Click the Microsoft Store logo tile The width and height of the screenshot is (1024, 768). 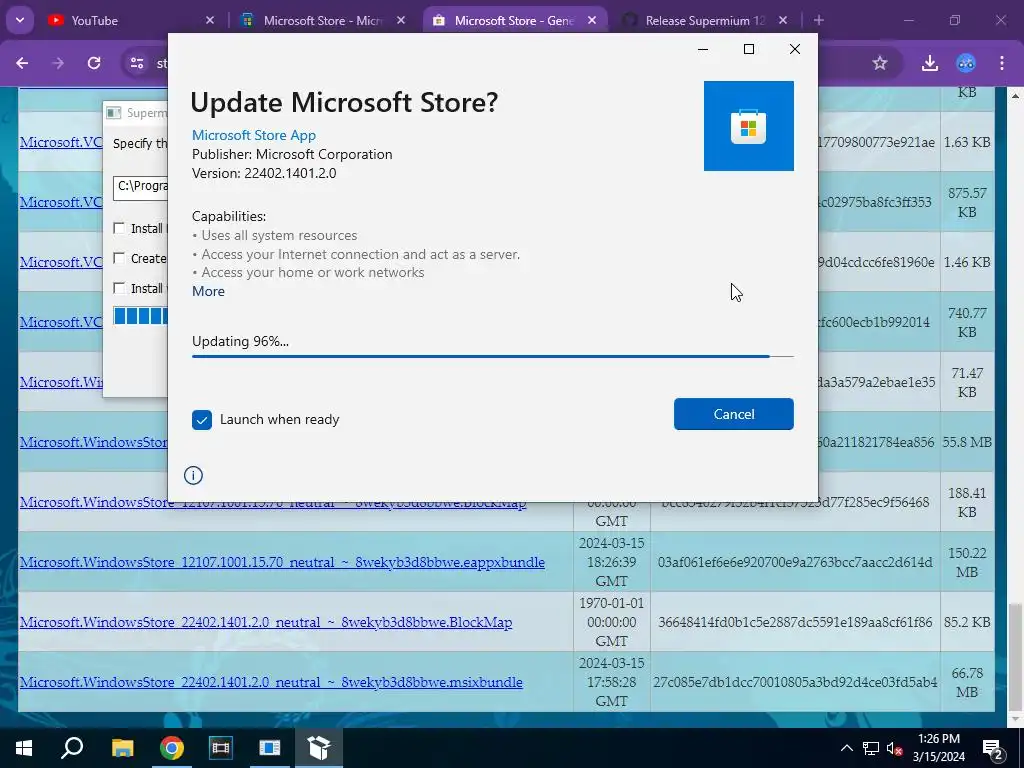pyautogui.click(x=748, y=126)
